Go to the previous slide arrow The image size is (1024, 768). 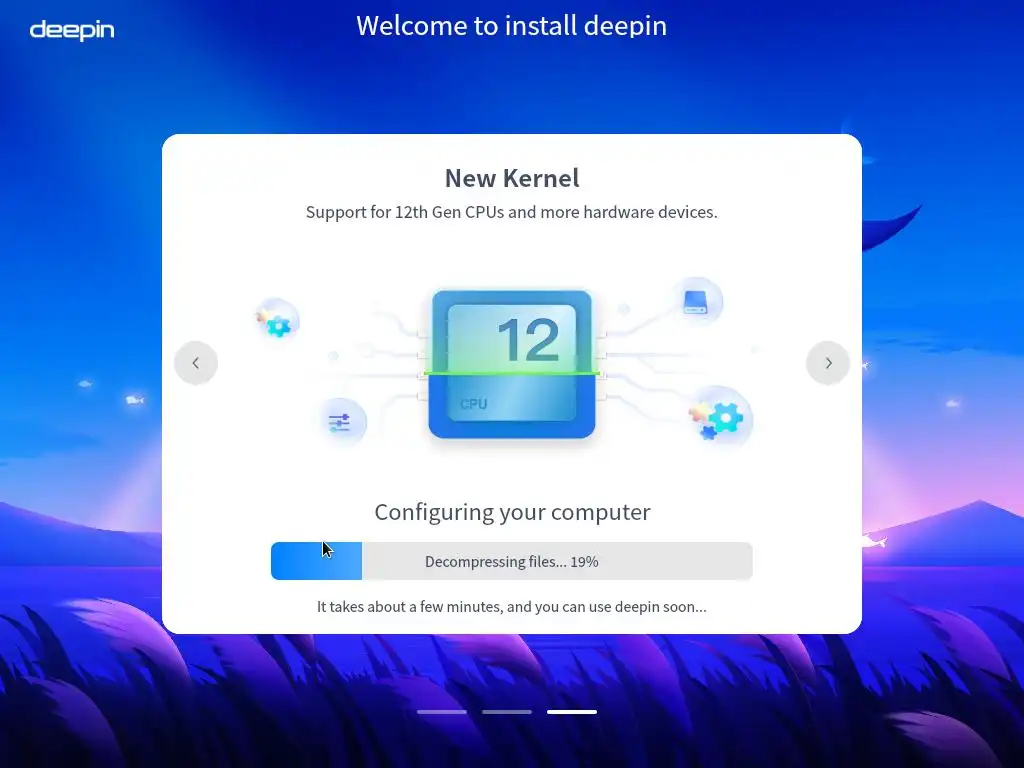[x=196, y=363]
